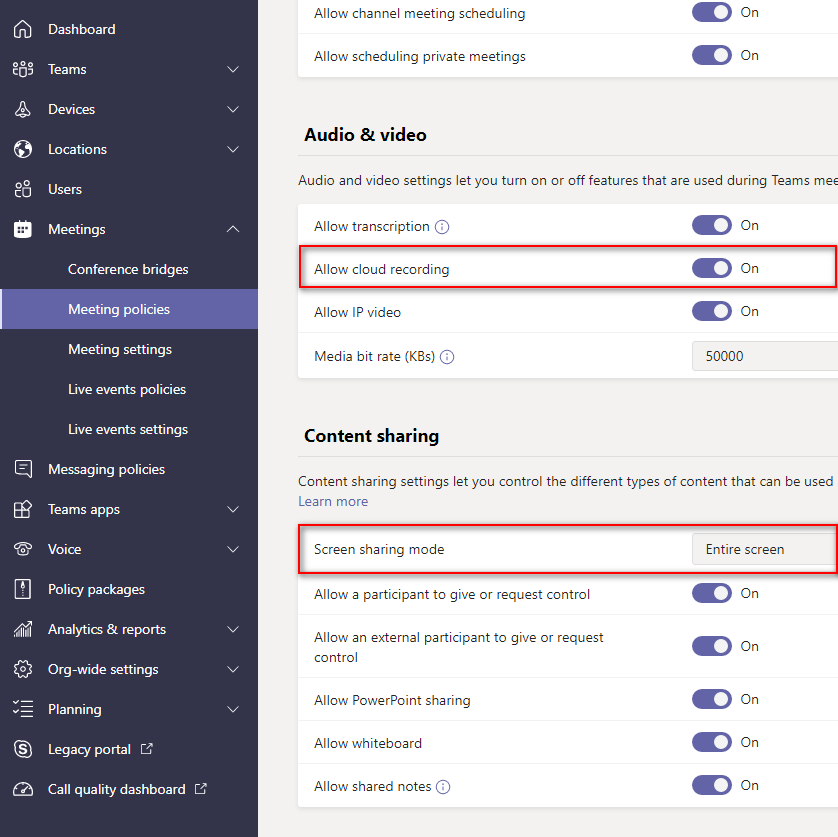Turn off Allow cloud recording toggle
Screen dimensions: 838x837
[x=711, y=268]
